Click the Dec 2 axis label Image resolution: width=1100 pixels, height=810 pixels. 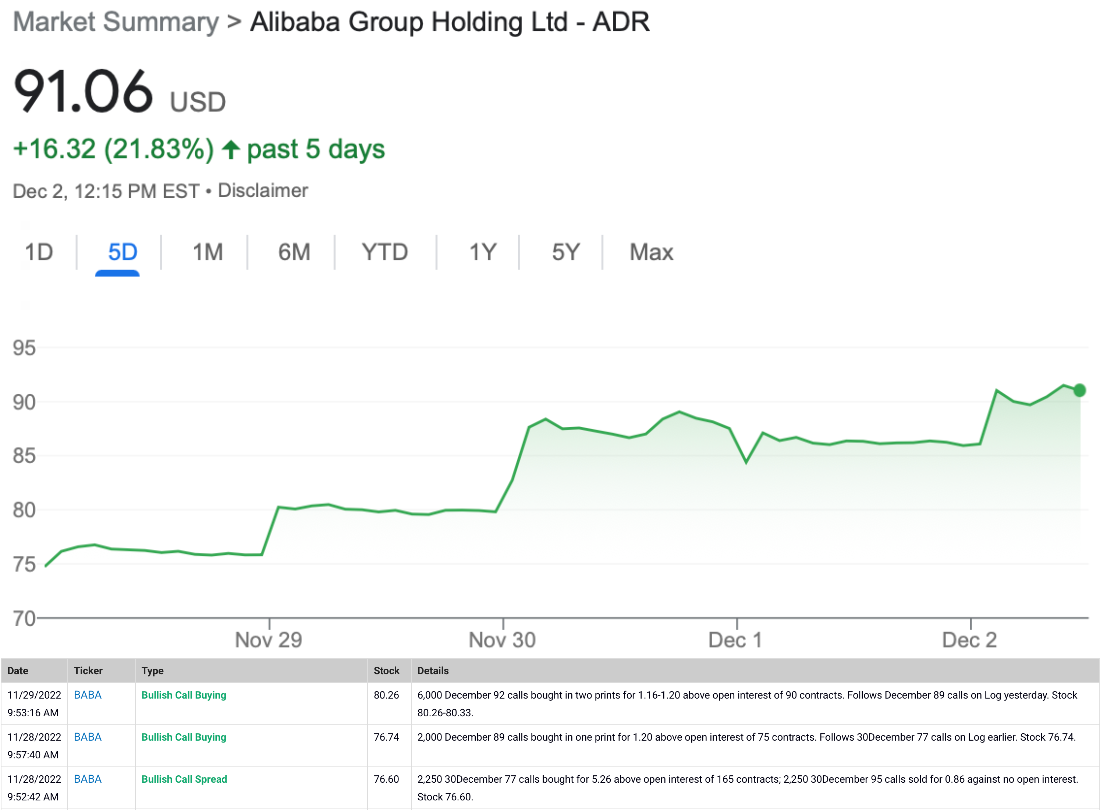tap(970, 640)
